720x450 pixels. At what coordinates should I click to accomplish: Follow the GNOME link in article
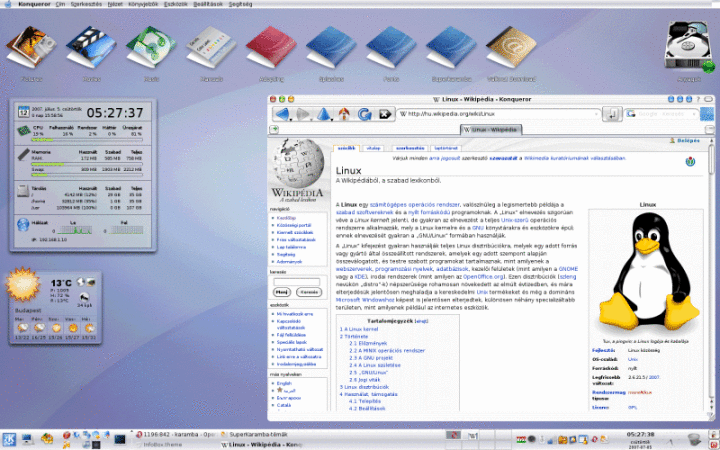pos(568,269)
